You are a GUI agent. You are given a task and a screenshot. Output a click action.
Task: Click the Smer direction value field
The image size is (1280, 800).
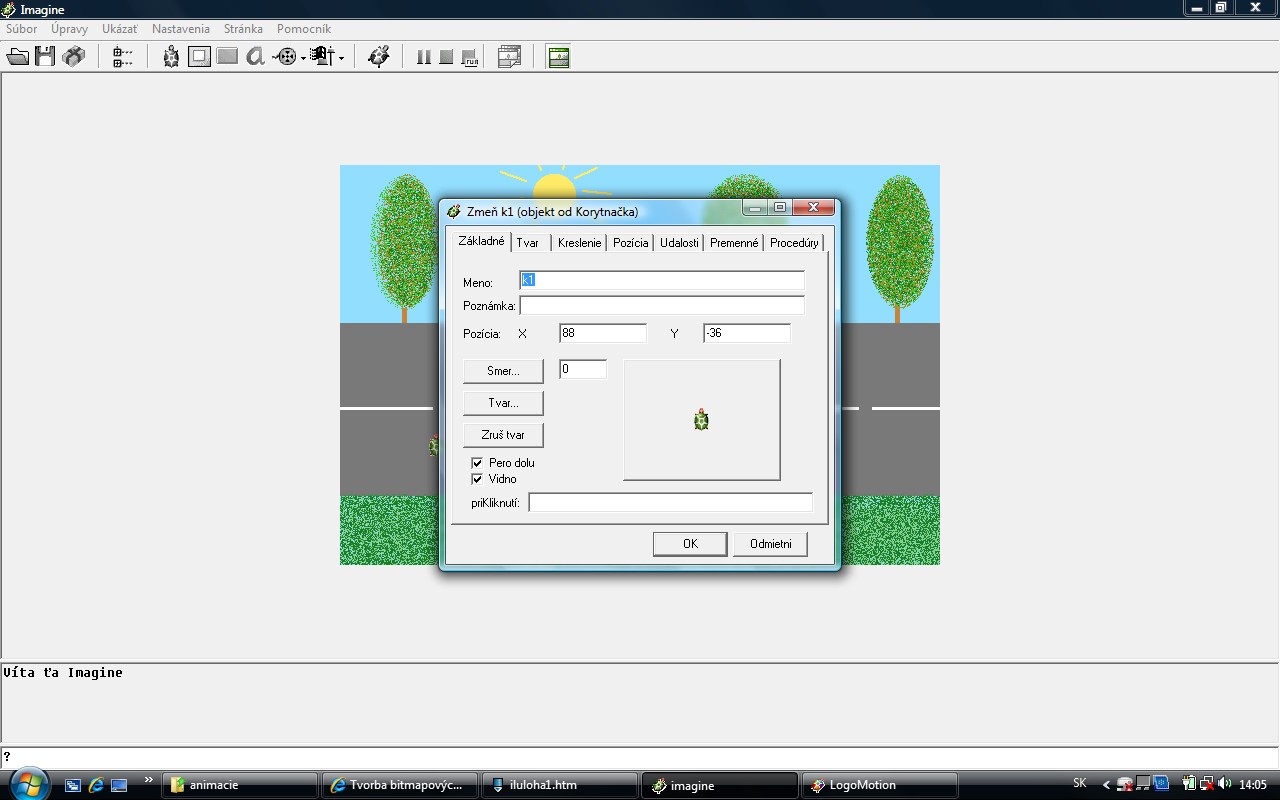(x=583, y=369)
